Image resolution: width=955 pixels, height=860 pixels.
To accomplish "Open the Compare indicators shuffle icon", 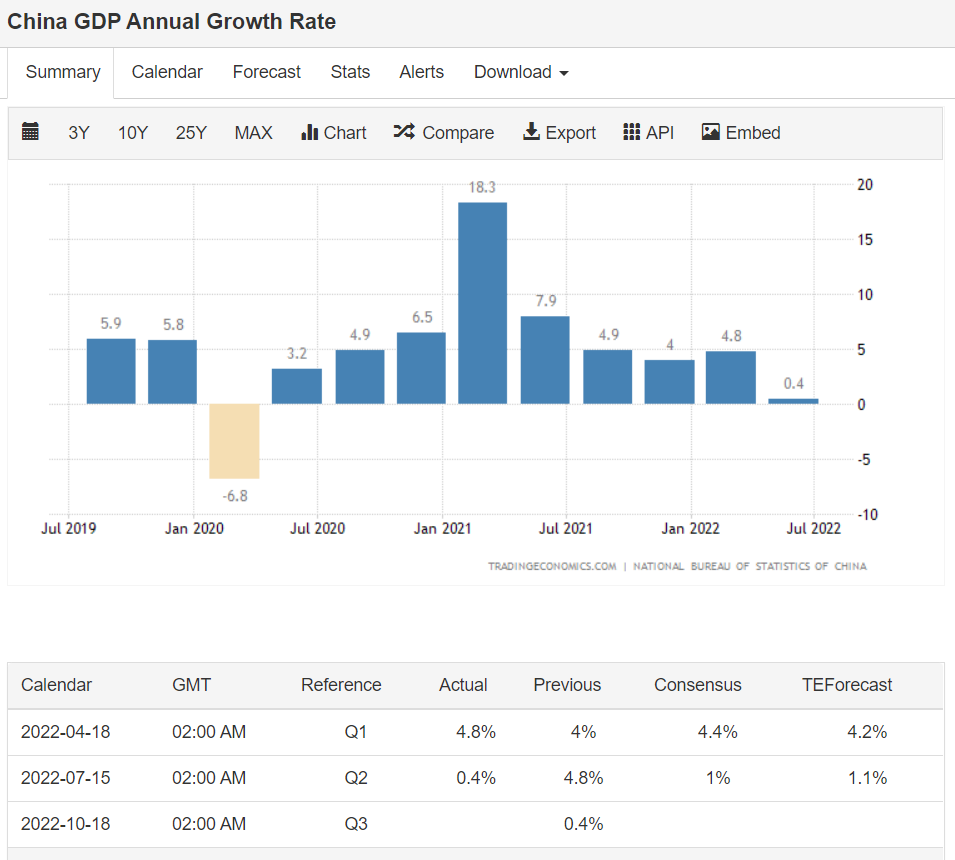I will click(403, 132).
